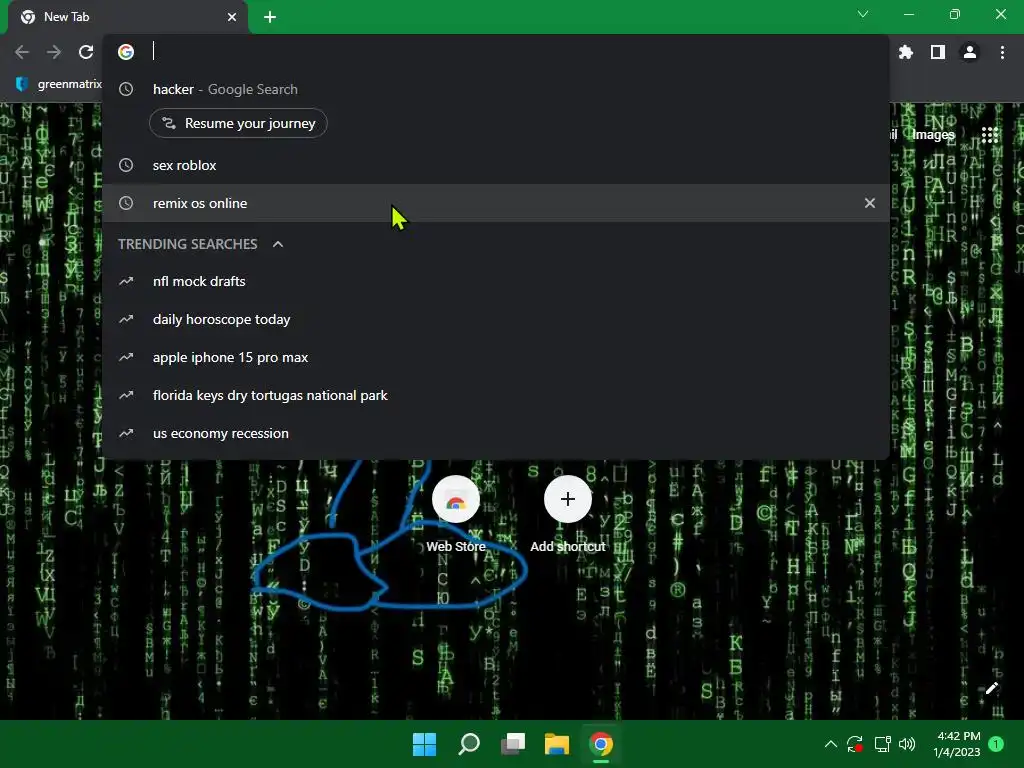Open the Extensions puzzle icon
The height and width of the screenshot is (768, 1024).
click(906, 52)
